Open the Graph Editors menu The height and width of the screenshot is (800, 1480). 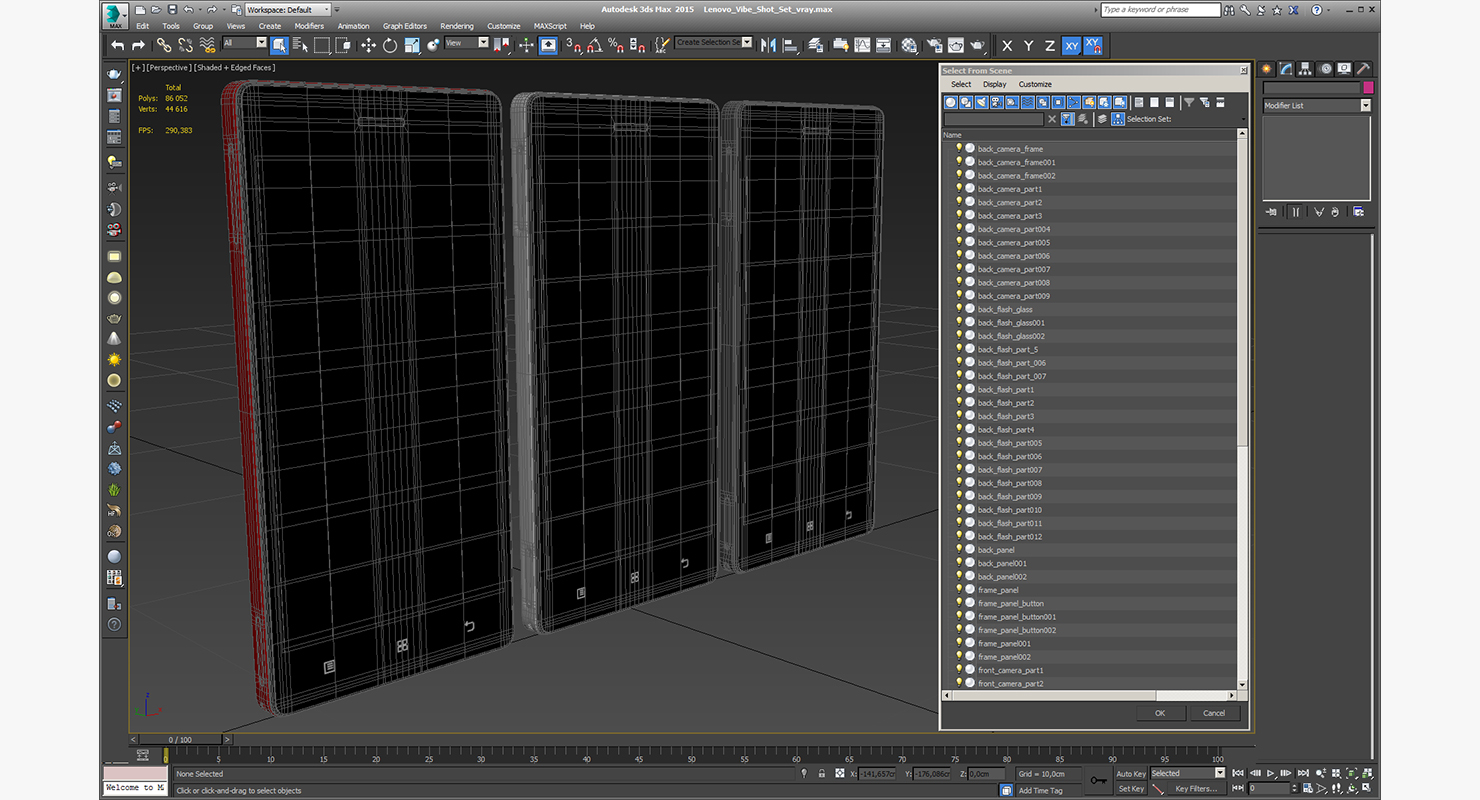point(405,26)
